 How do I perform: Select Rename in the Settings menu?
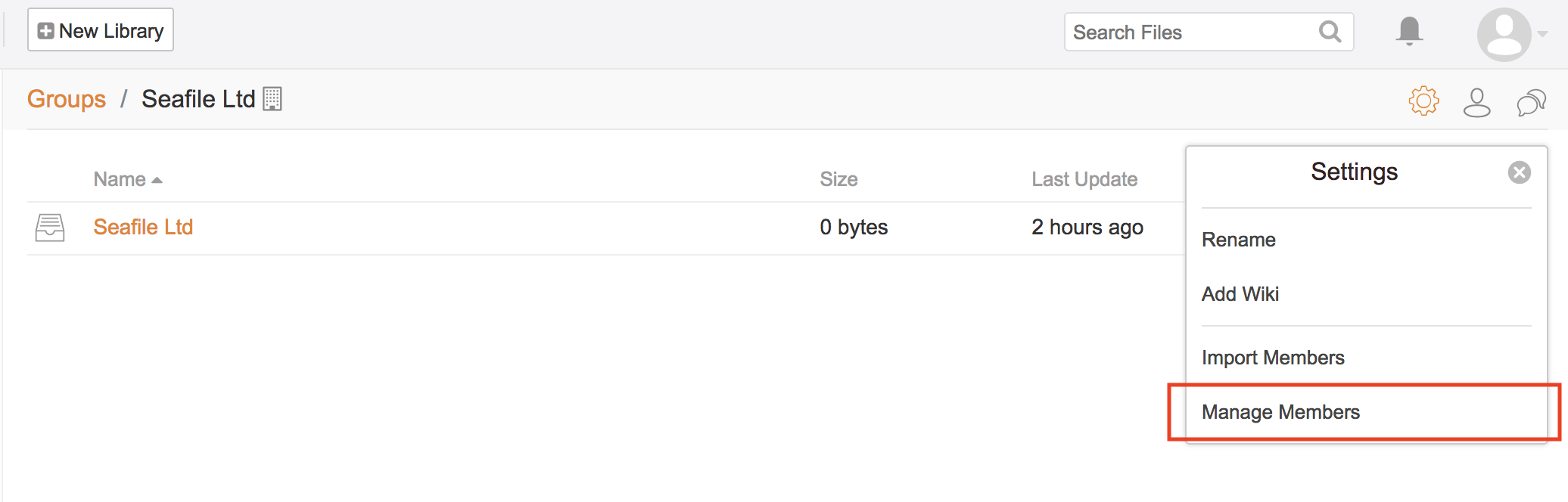1238,240
